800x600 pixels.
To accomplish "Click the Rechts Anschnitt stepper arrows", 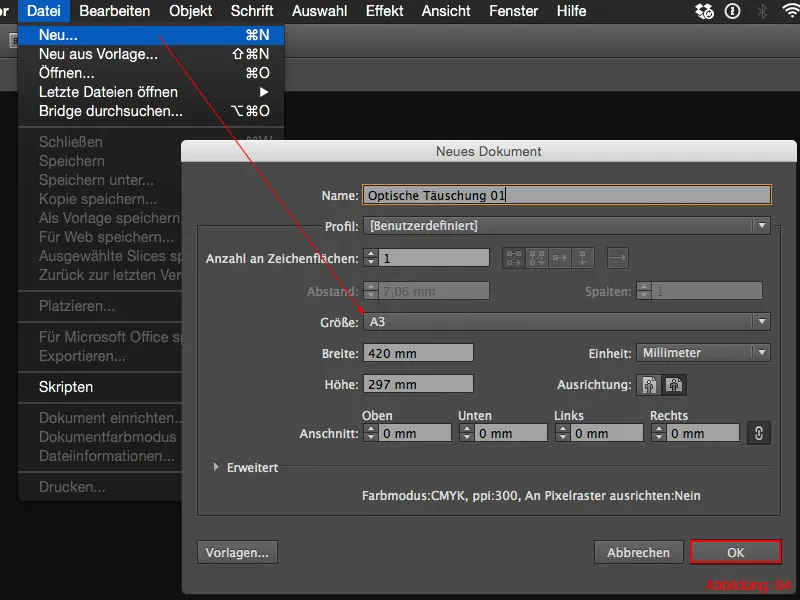I will tap(658, 433).
